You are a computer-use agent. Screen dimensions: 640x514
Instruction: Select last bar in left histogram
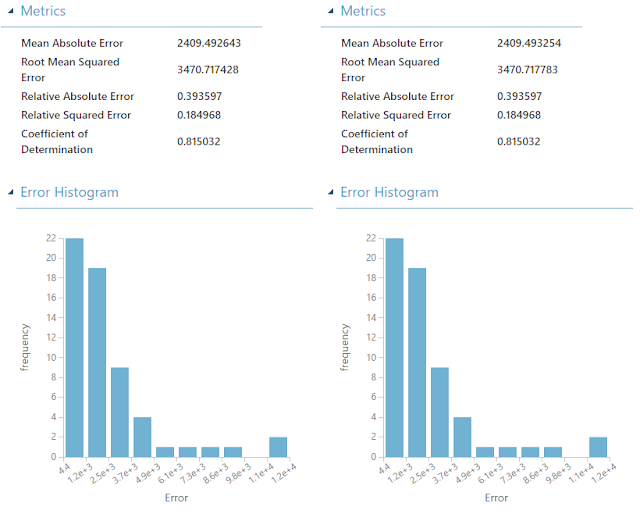click(278, 447)
